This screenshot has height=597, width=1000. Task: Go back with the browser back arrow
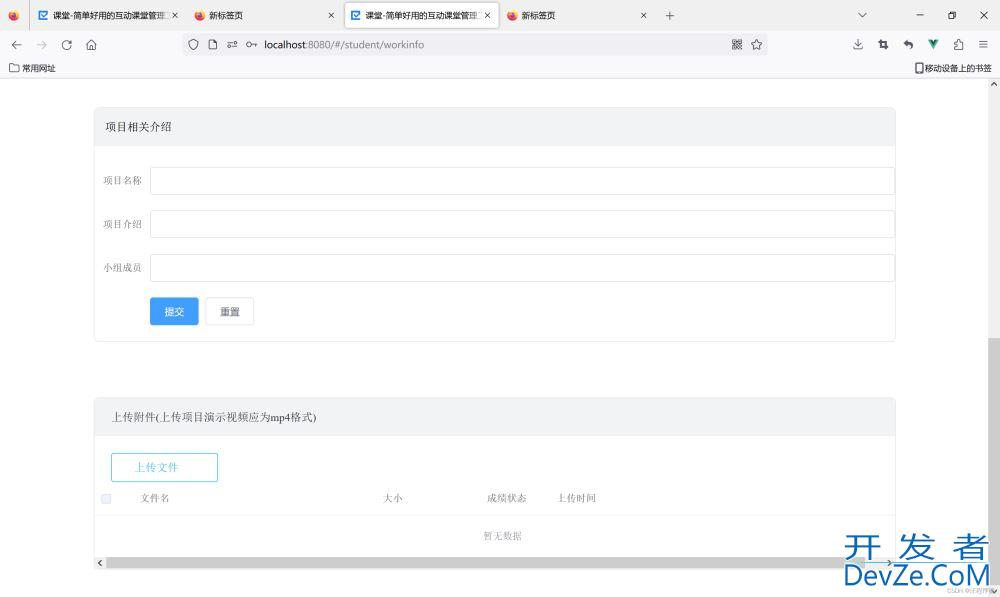tap(17, 45)
